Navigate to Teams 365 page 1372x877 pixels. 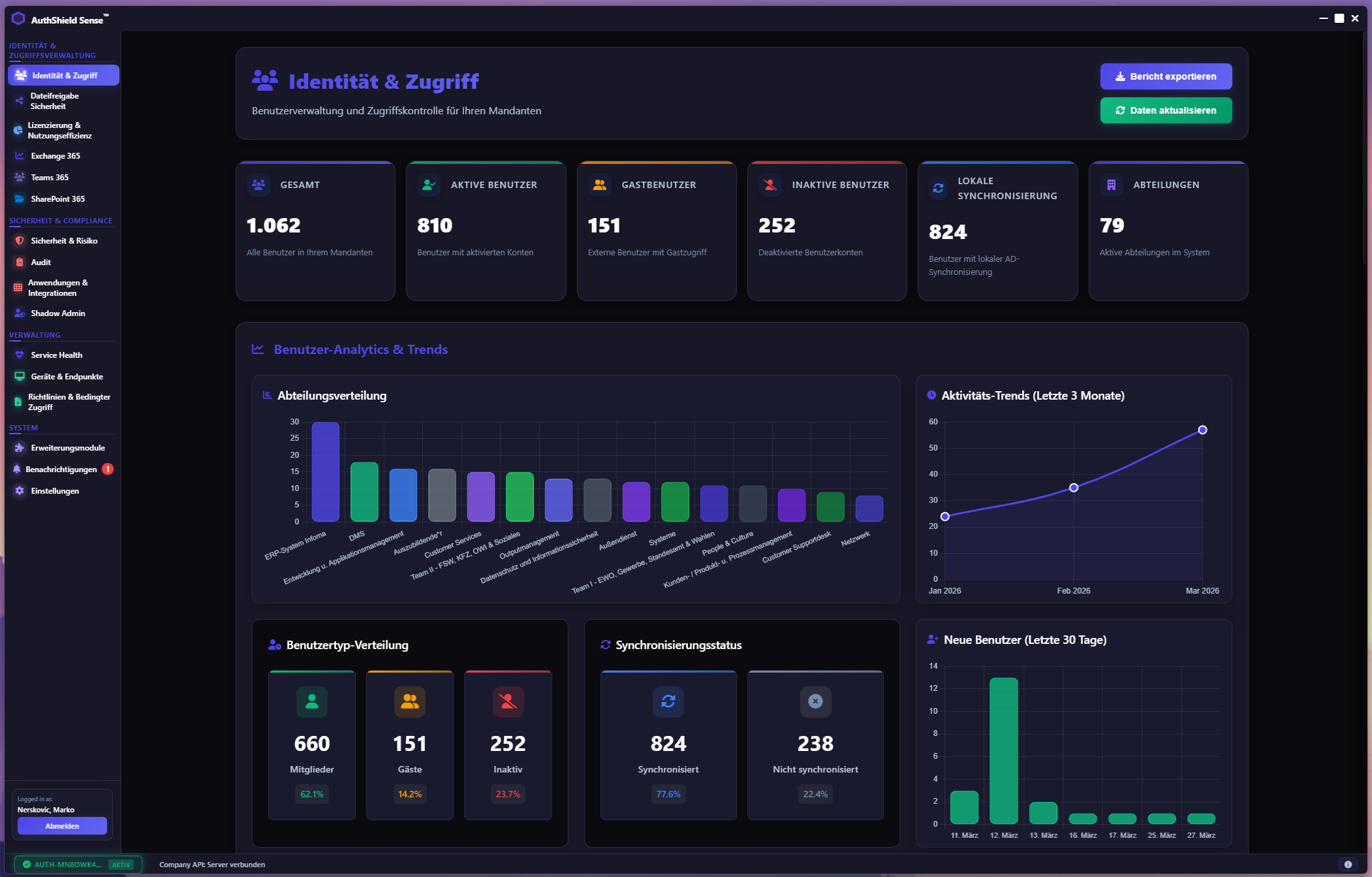pyautogui.click(x=50, y=178)
